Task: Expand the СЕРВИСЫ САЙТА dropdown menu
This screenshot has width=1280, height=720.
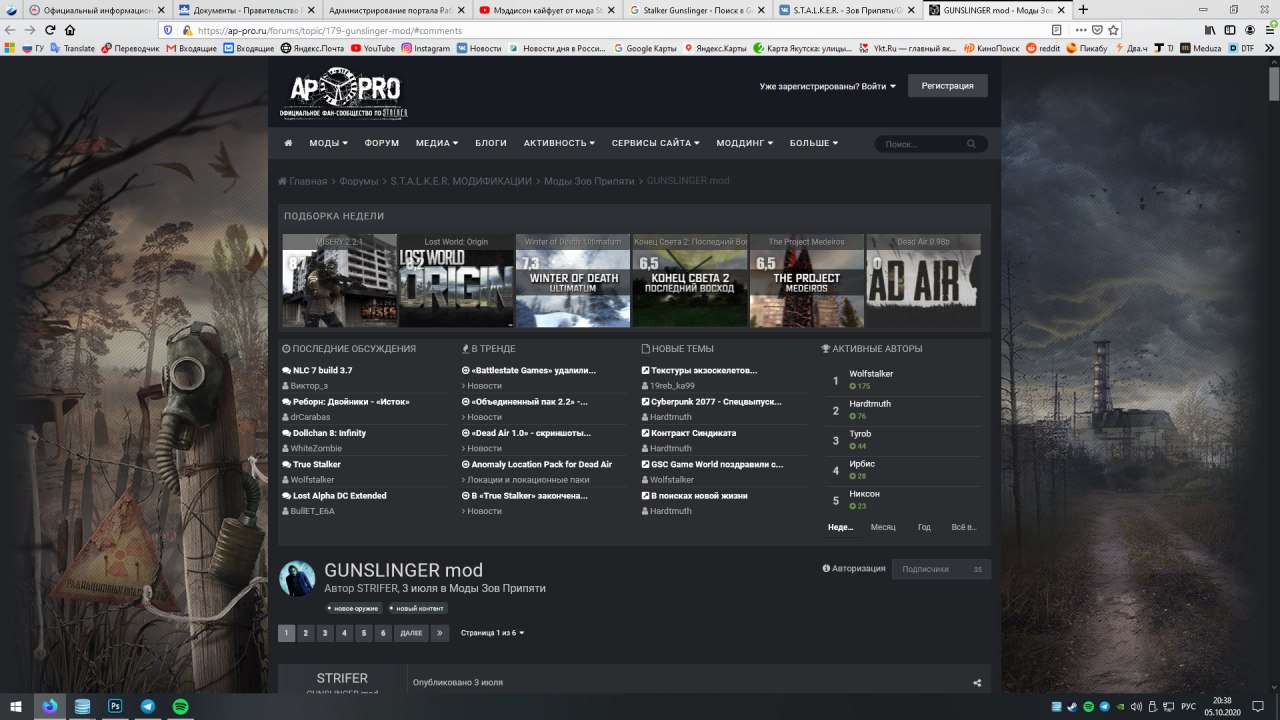Action: pyautogui.click(x=656, y=143)
